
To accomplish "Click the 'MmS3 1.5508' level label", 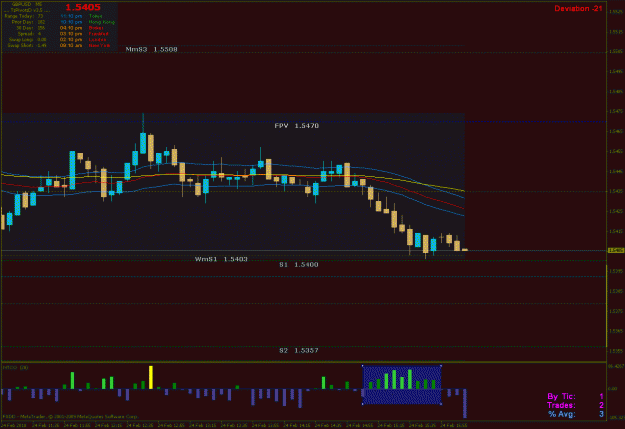I will point(151,49).
